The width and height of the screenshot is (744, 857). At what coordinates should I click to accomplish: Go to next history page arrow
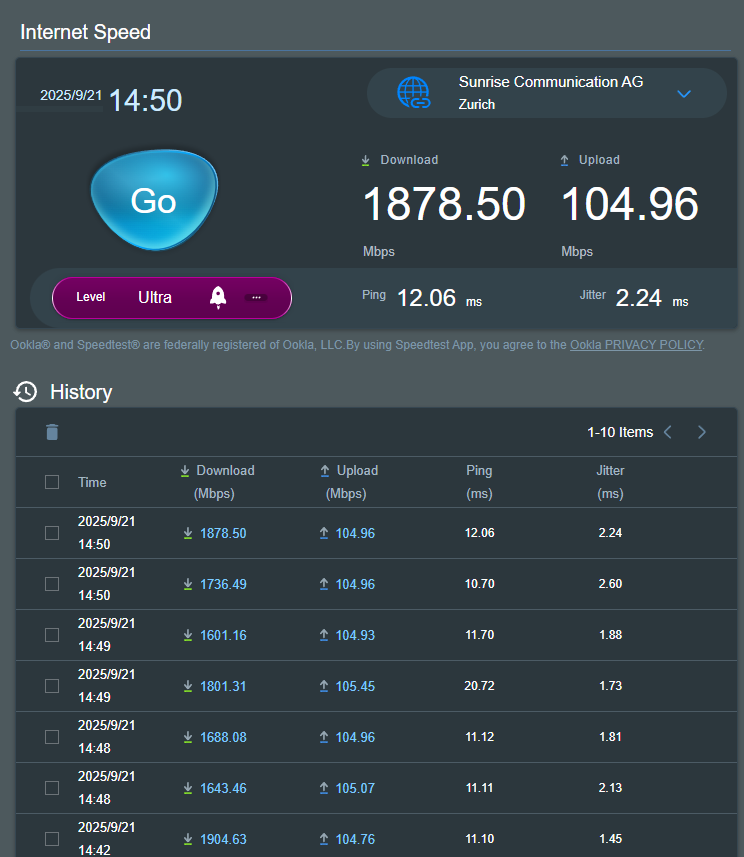[702, 432]
